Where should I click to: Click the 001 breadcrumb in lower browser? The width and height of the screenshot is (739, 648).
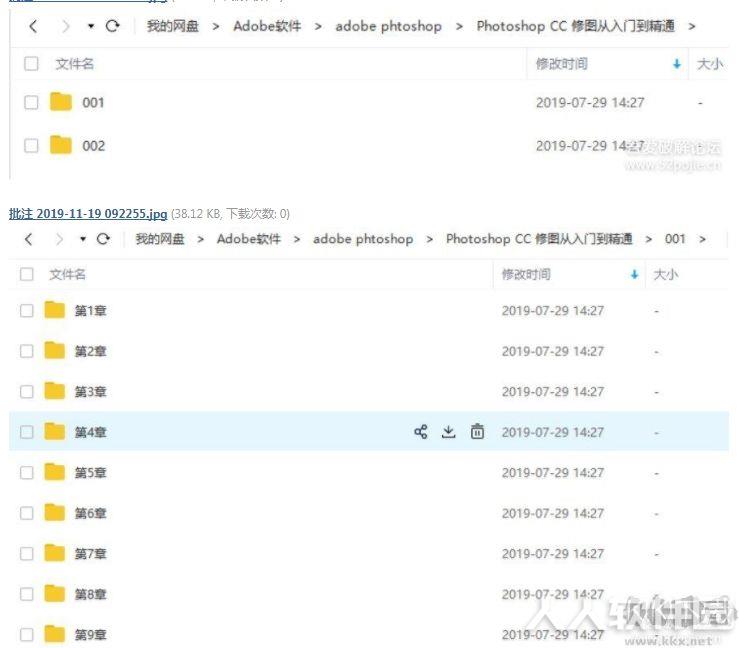click(x=675, y=239)
